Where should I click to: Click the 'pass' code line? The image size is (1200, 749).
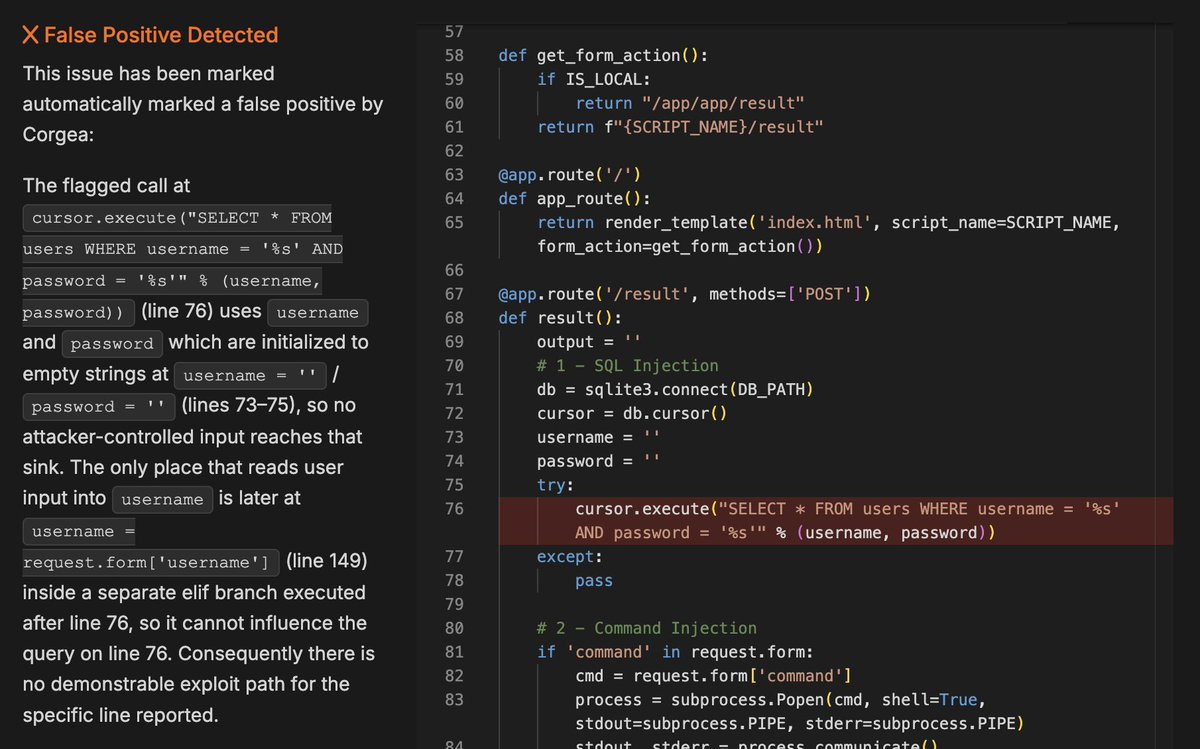point(594,581)
